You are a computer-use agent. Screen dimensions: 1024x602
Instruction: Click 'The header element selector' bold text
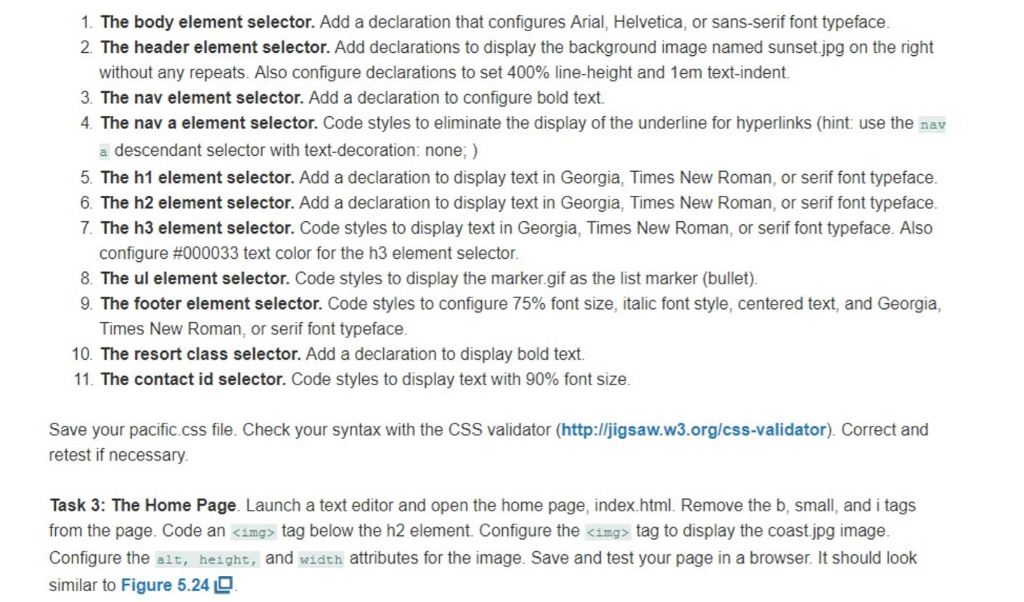tap(215, 47)
